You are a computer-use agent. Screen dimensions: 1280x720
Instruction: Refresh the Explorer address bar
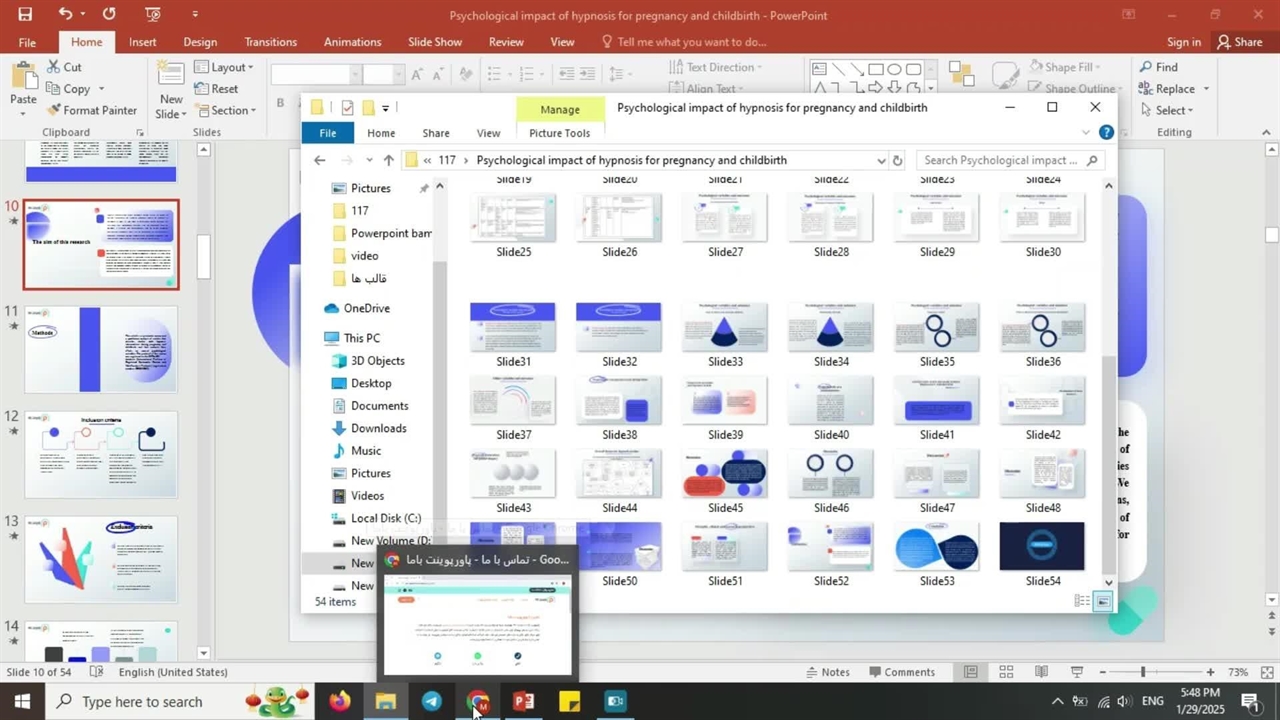897,160
